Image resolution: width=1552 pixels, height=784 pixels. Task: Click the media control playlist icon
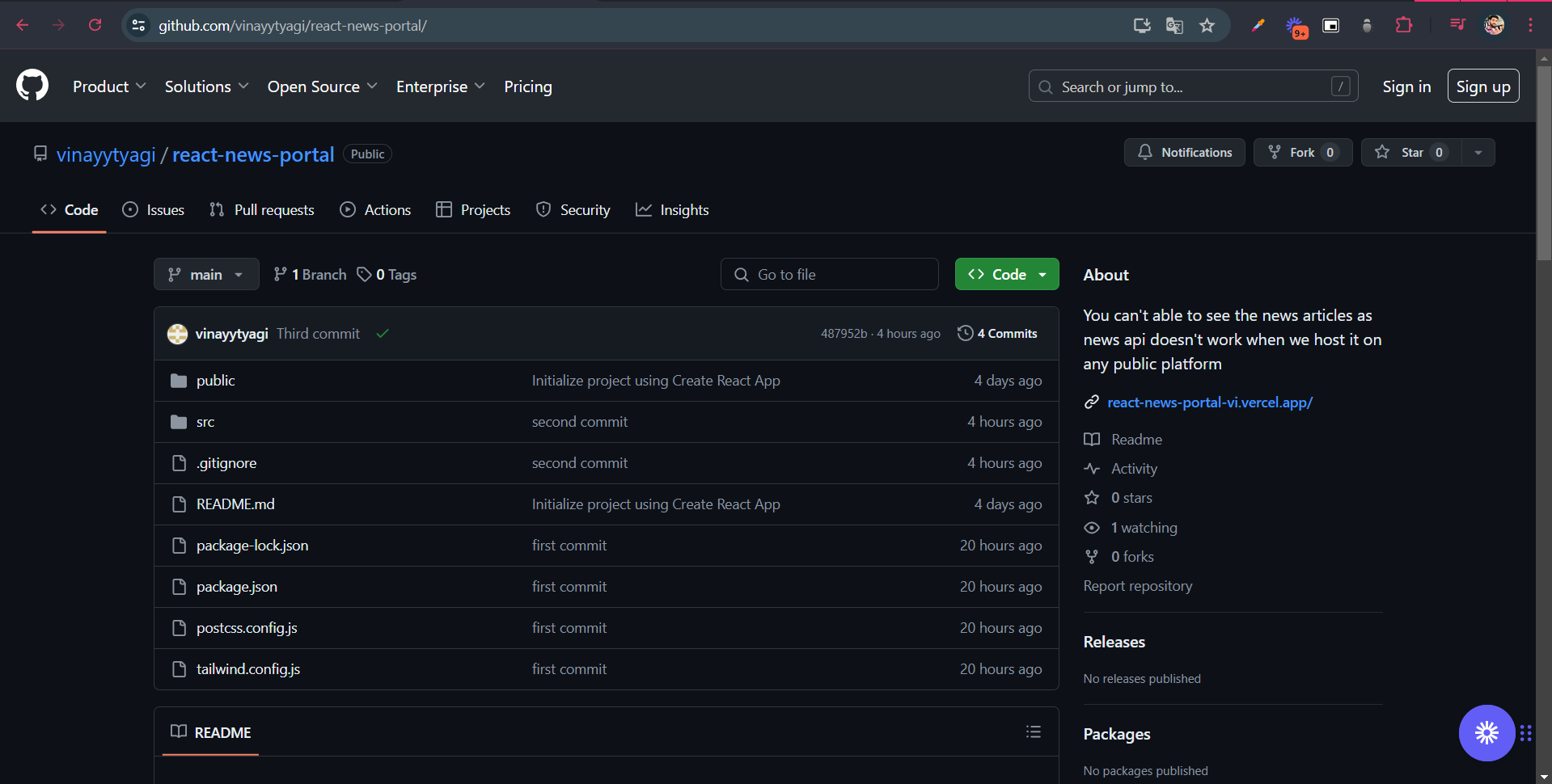coord(1457,25)
